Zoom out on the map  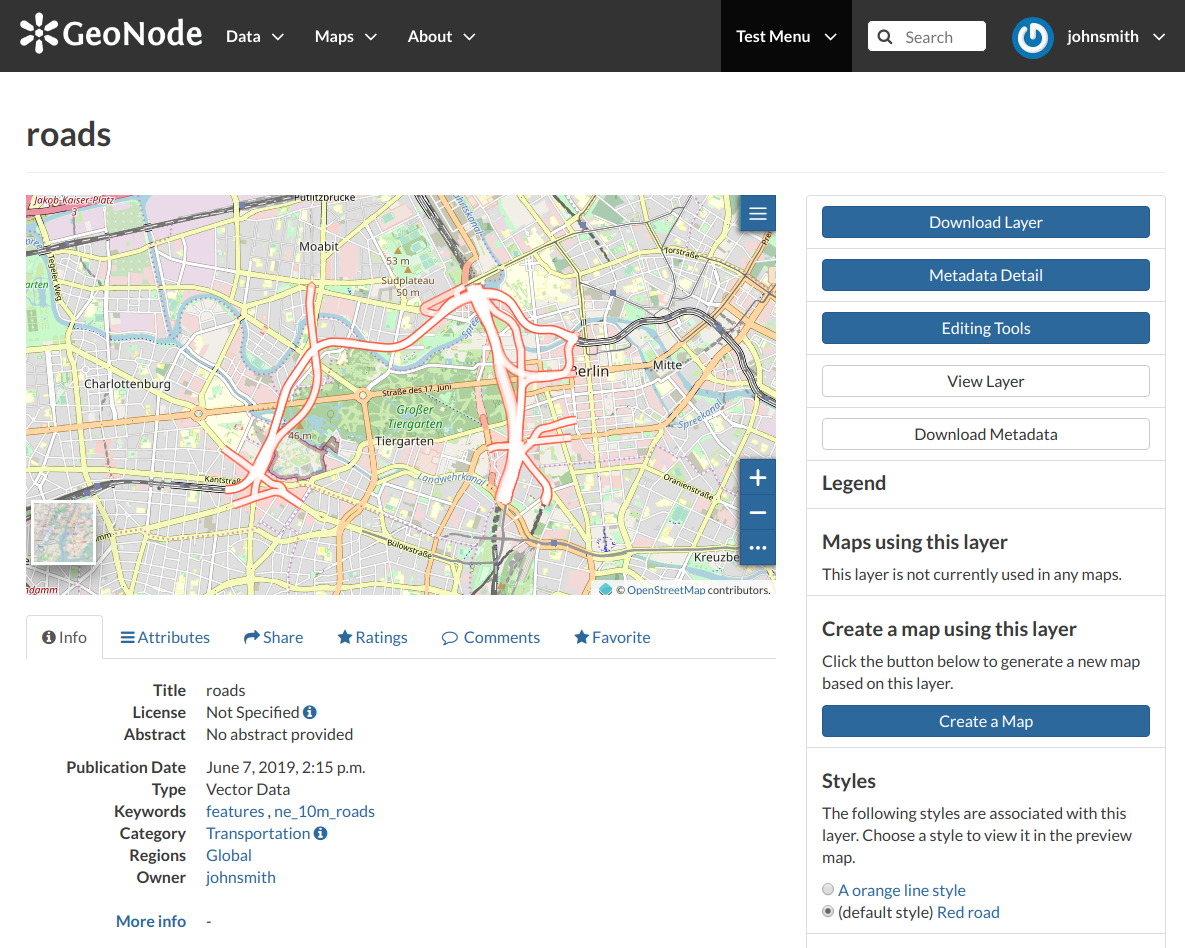pos(758,513)
